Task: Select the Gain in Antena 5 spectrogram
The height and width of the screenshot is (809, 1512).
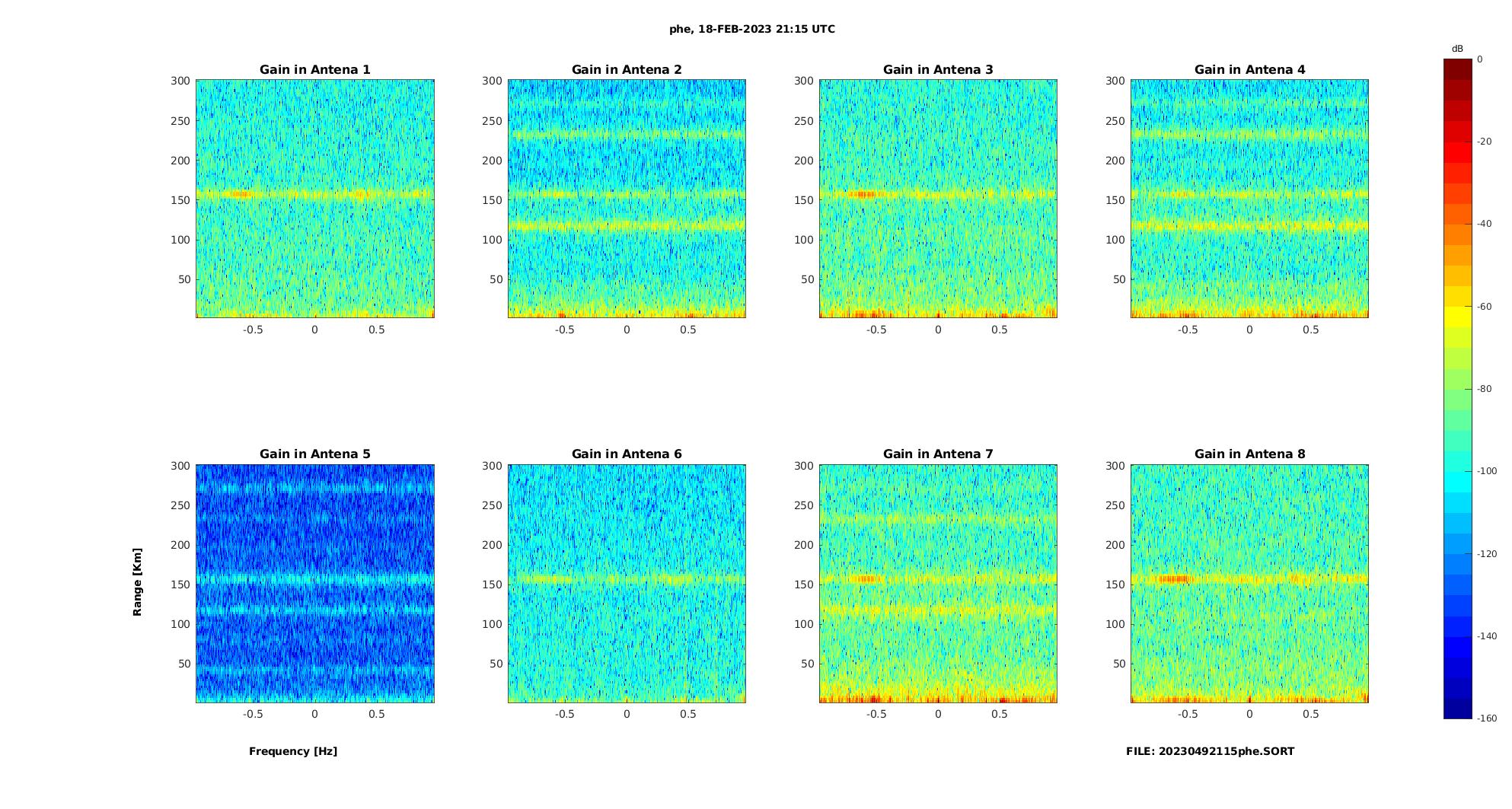Action: (x=315, y=583)
